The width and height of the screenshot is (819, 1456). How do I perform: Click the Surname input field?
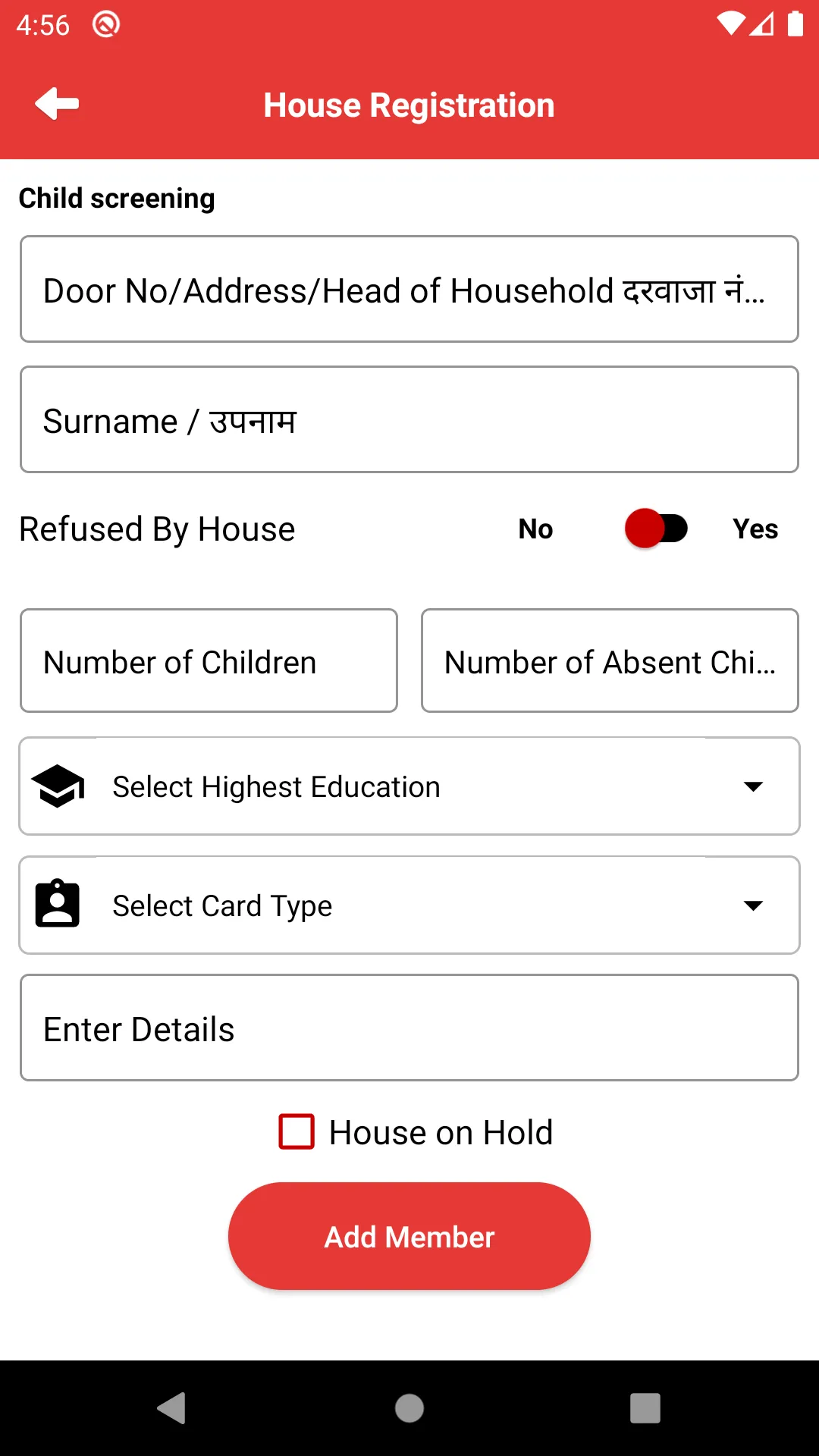409,419
